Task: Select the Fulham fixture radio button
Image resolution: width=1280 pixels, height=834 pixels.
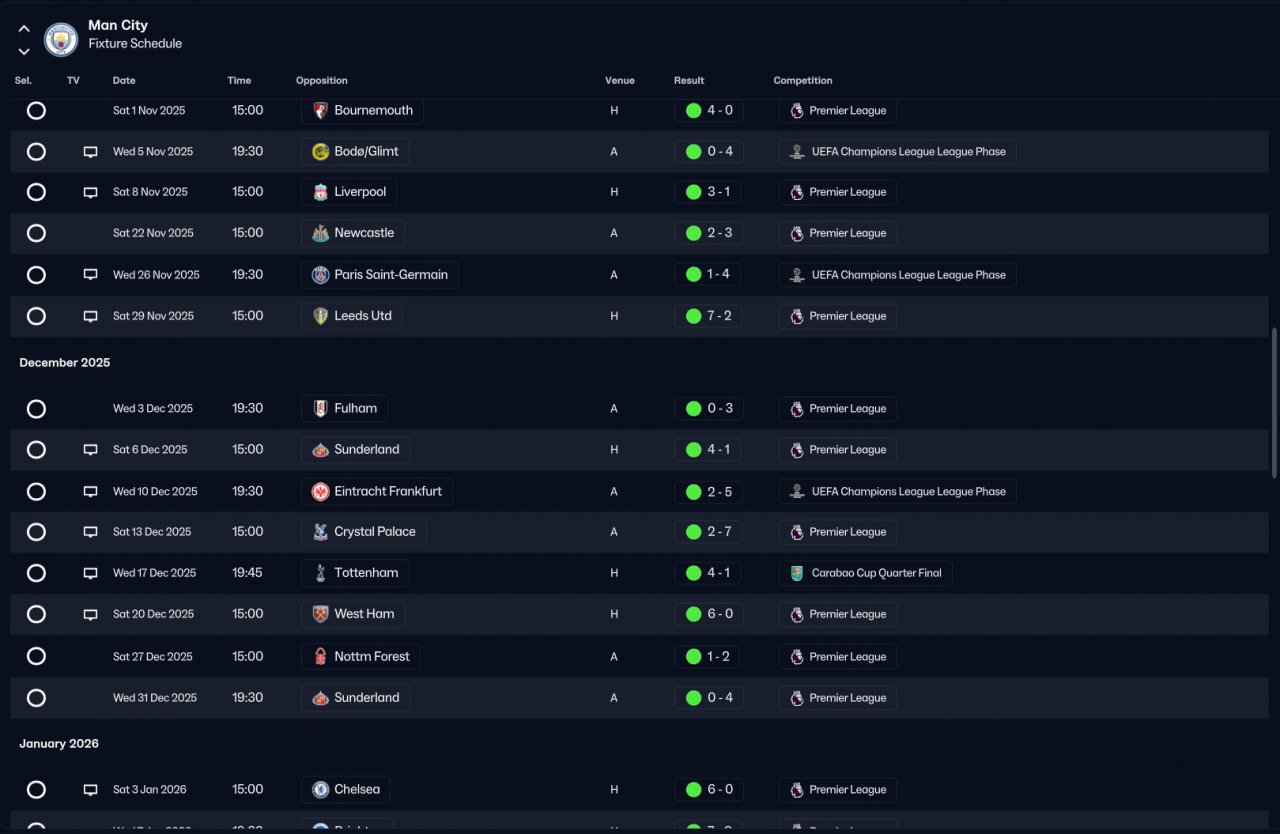Action: [36, 409]
